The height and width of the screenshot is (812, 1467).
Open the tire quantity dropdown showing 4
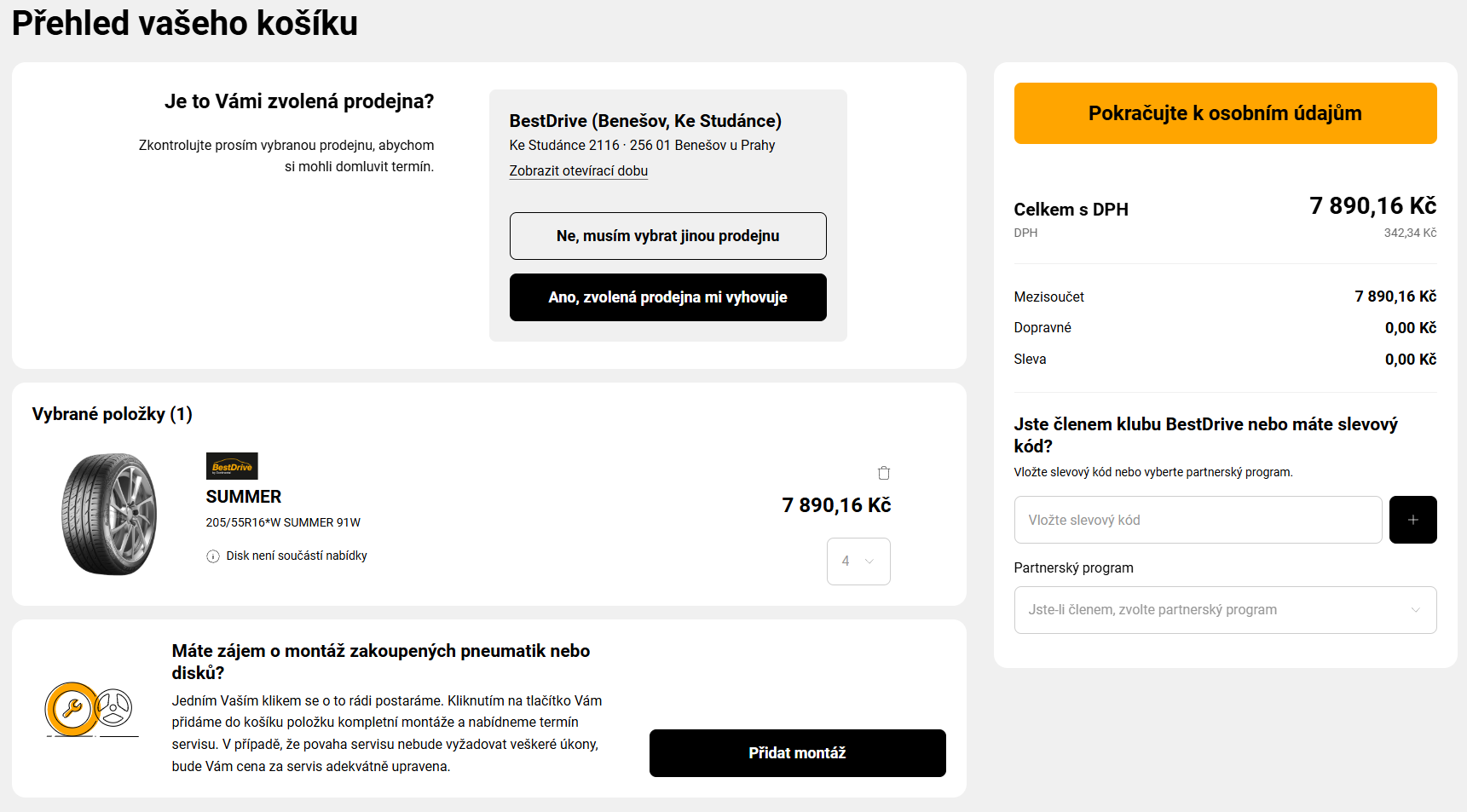(x=858, y=561)
